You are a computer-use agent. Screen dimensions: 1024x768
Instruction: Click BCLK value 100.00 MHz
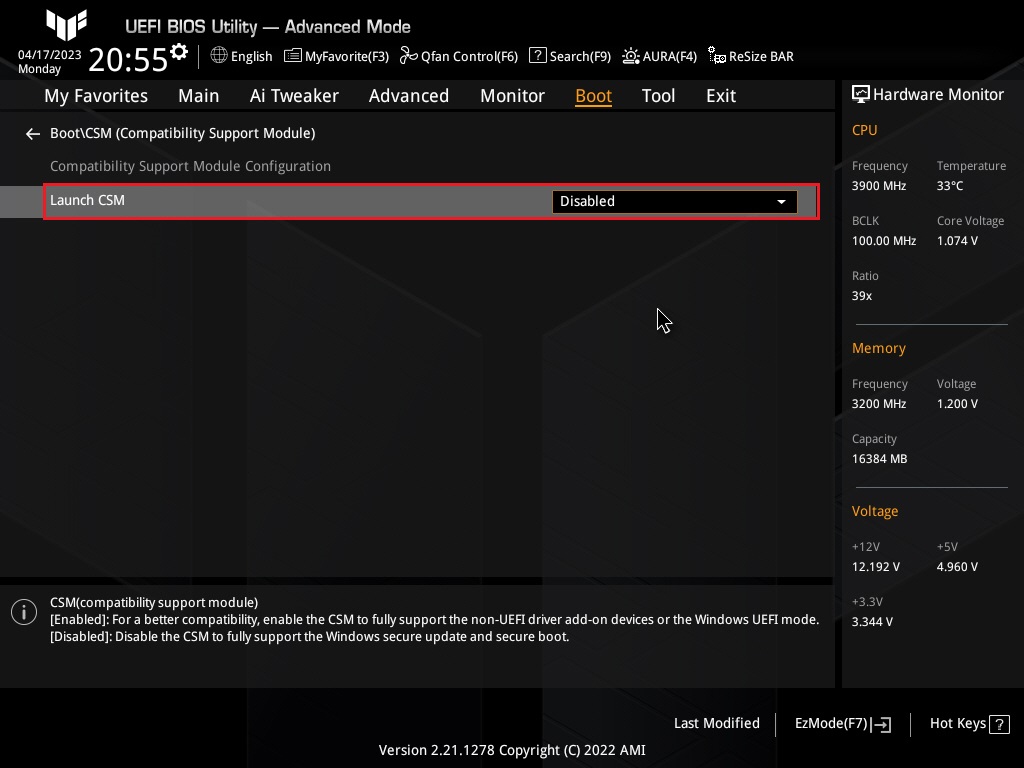click(884, 241)
